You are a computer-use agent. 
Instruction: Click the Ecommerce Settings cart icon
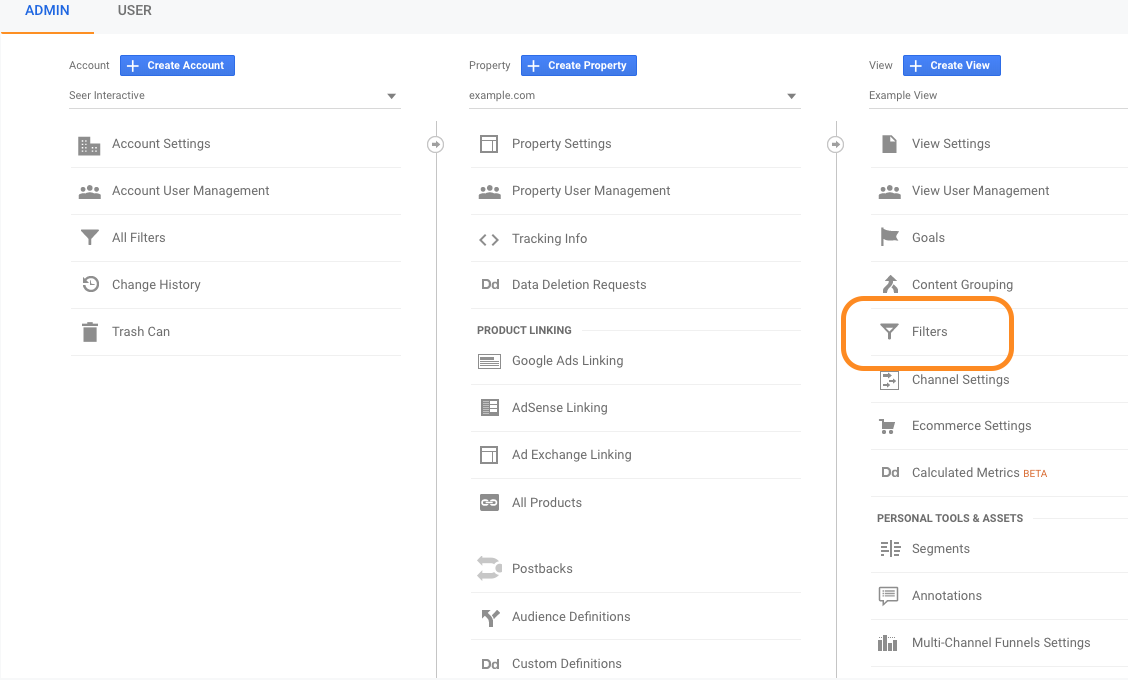[x=889, y=426]
